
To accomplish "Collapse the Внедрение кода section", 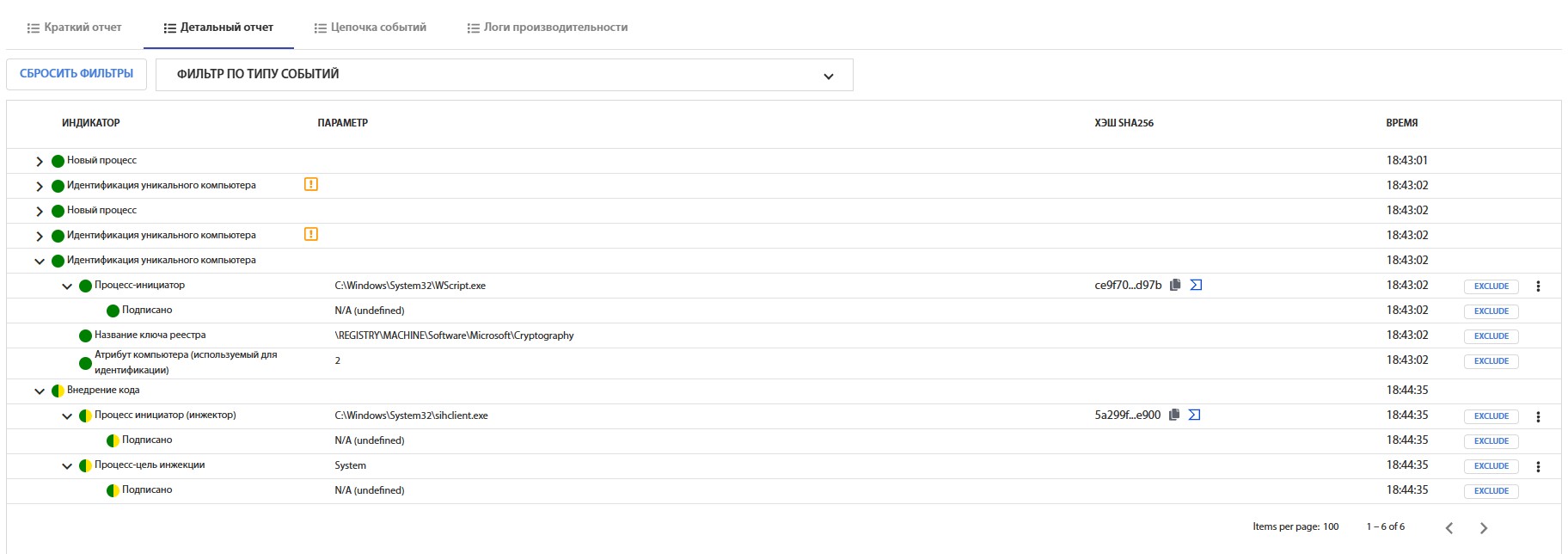I will coord(40,391).
